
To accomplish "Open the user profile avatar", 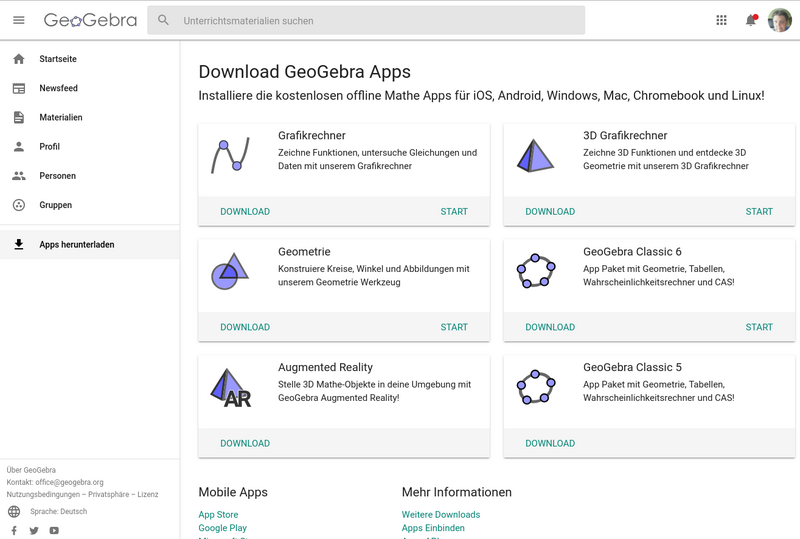I will (x=780, y=20).
